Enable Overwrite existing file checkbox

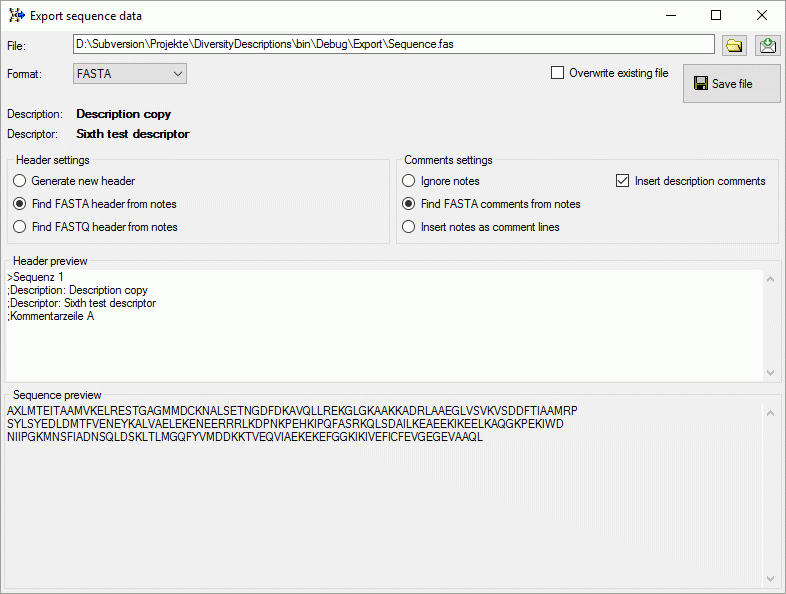557,73
